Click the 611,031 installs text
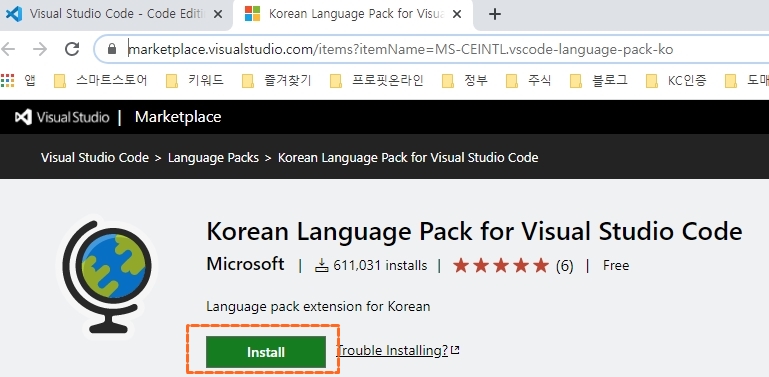769x377 pixels. click(x=380, y=266)
